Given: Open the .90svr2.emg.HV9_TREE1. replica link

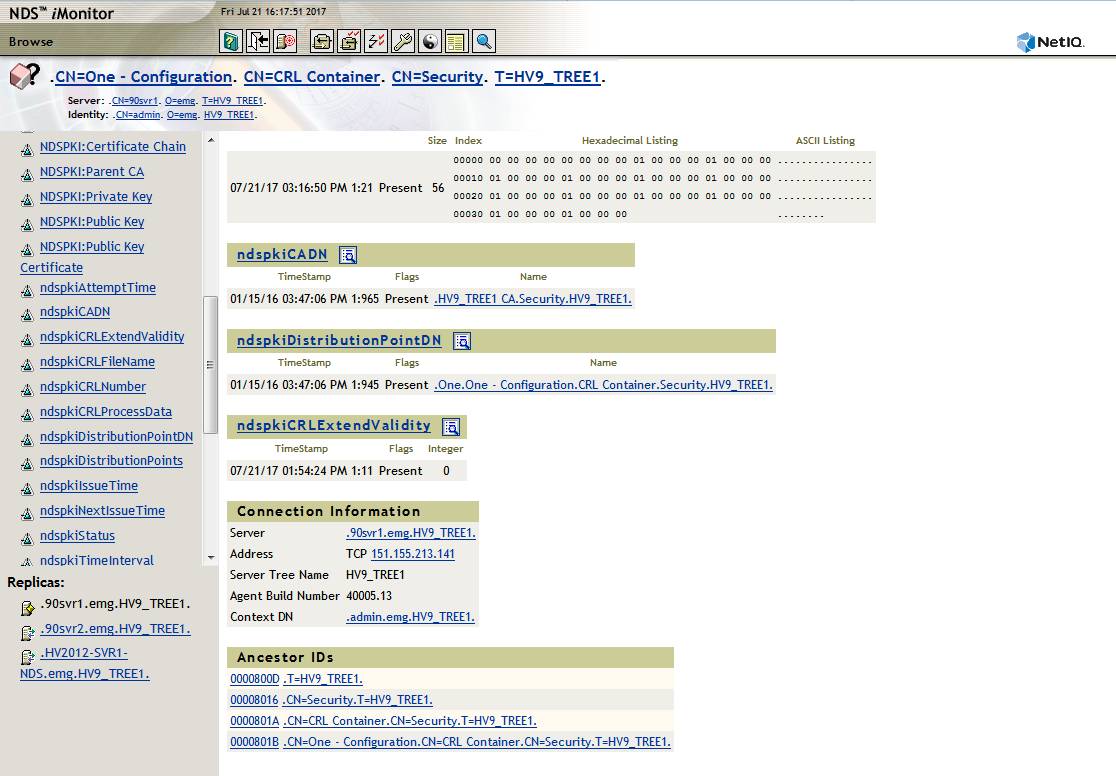Looking at the screenshot, I should pos(115,629).
